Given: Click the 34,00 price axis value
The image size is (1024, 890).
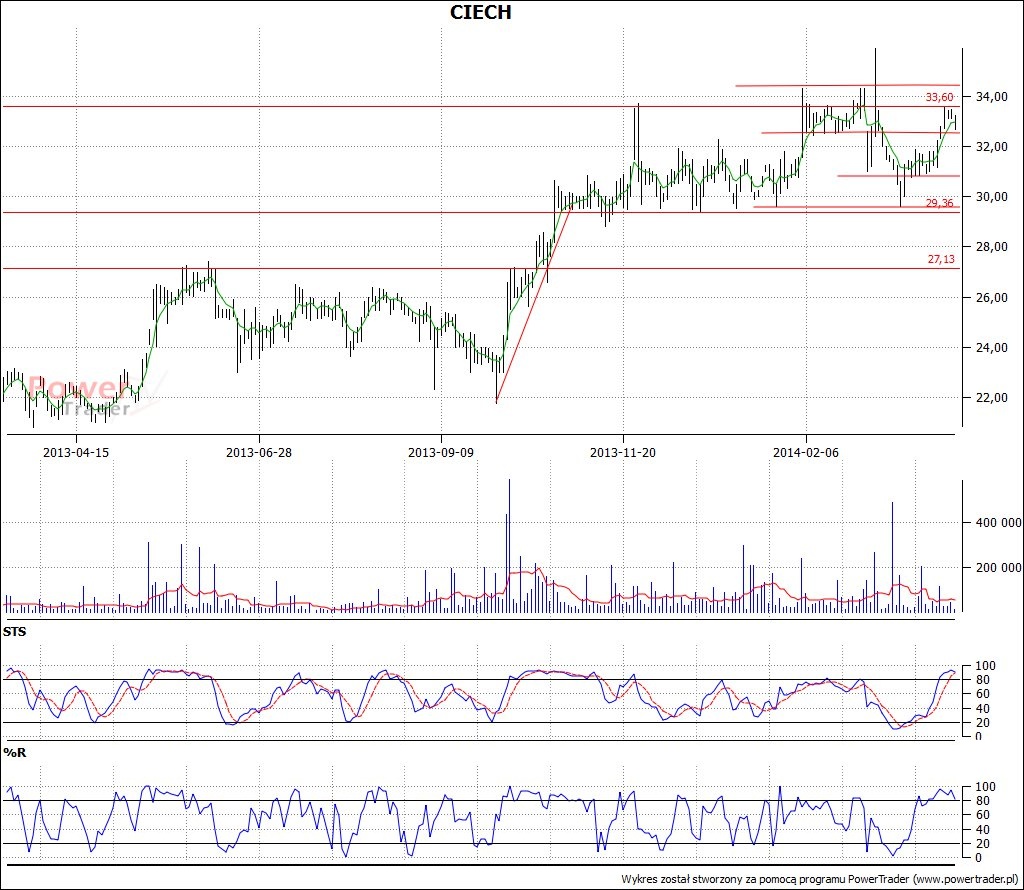Looking at the screenshot, I should click(x=991, y=97).
